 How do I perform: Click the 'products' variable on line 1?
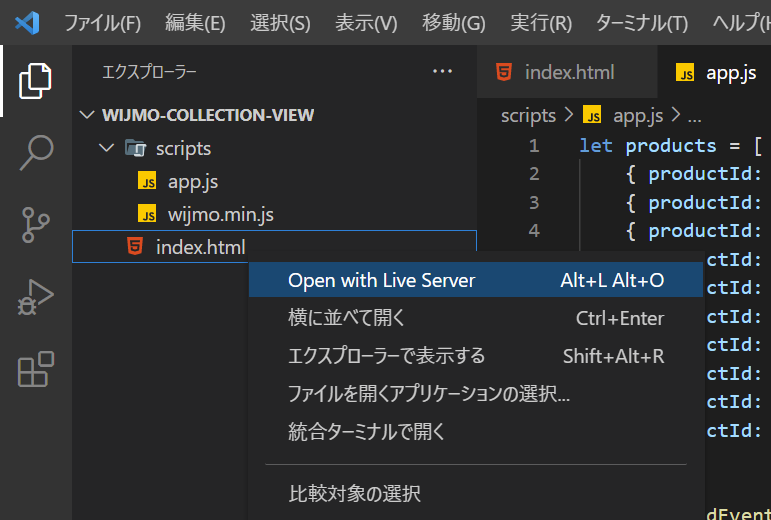point(671,146)
